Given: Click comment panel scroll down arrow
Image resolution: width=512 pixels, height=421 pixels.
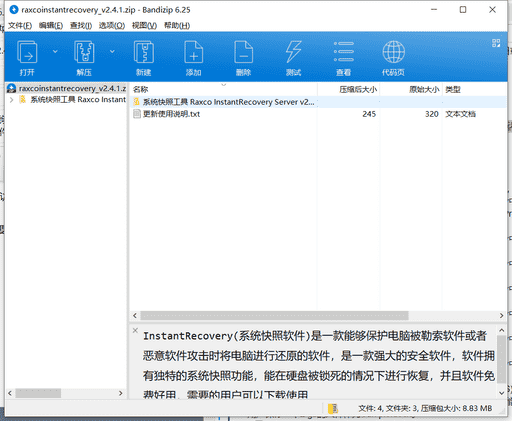Looking at the screenshot, I should 501,393.
